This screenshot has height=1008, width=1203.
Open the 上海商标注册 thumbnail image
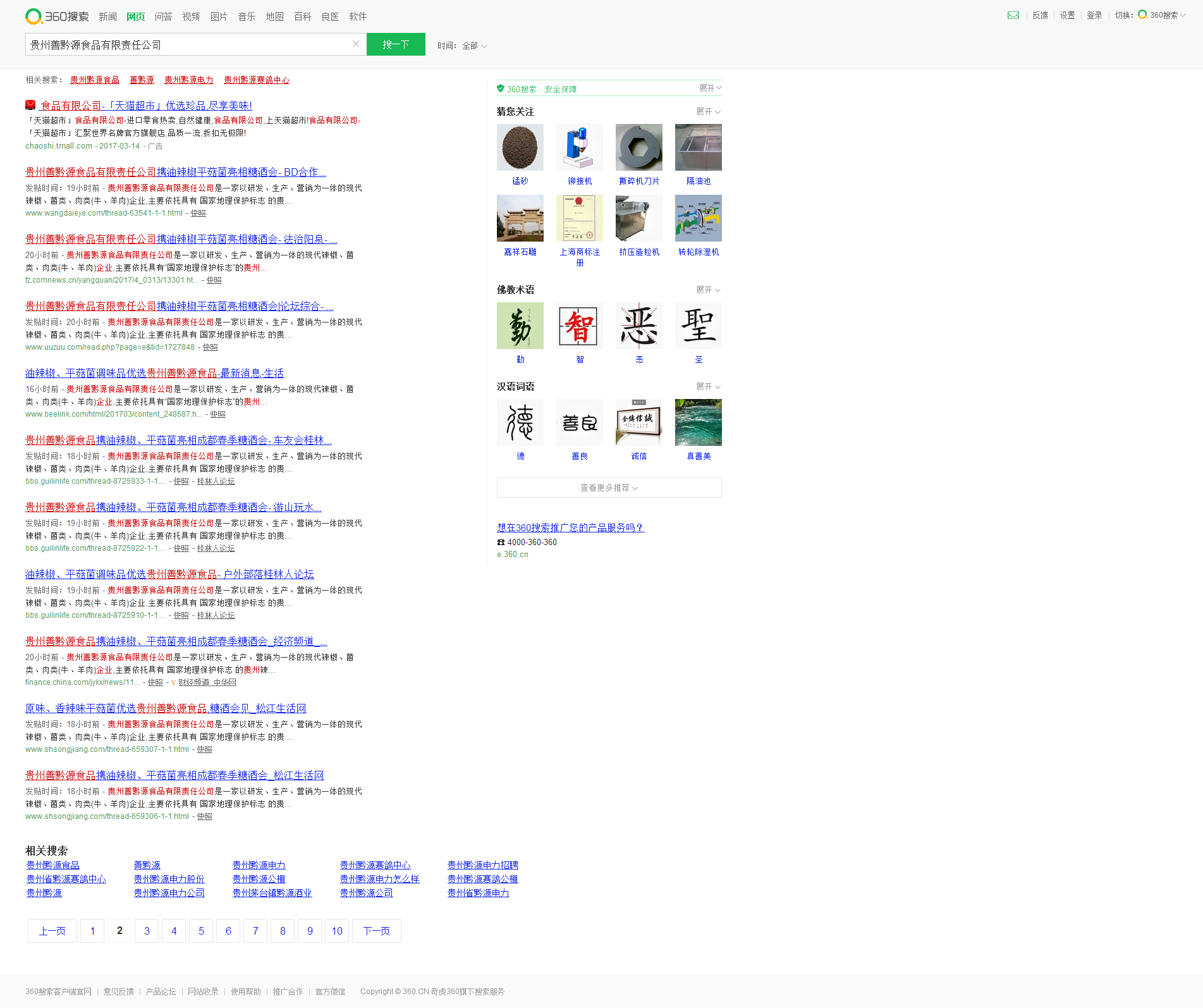580,218
